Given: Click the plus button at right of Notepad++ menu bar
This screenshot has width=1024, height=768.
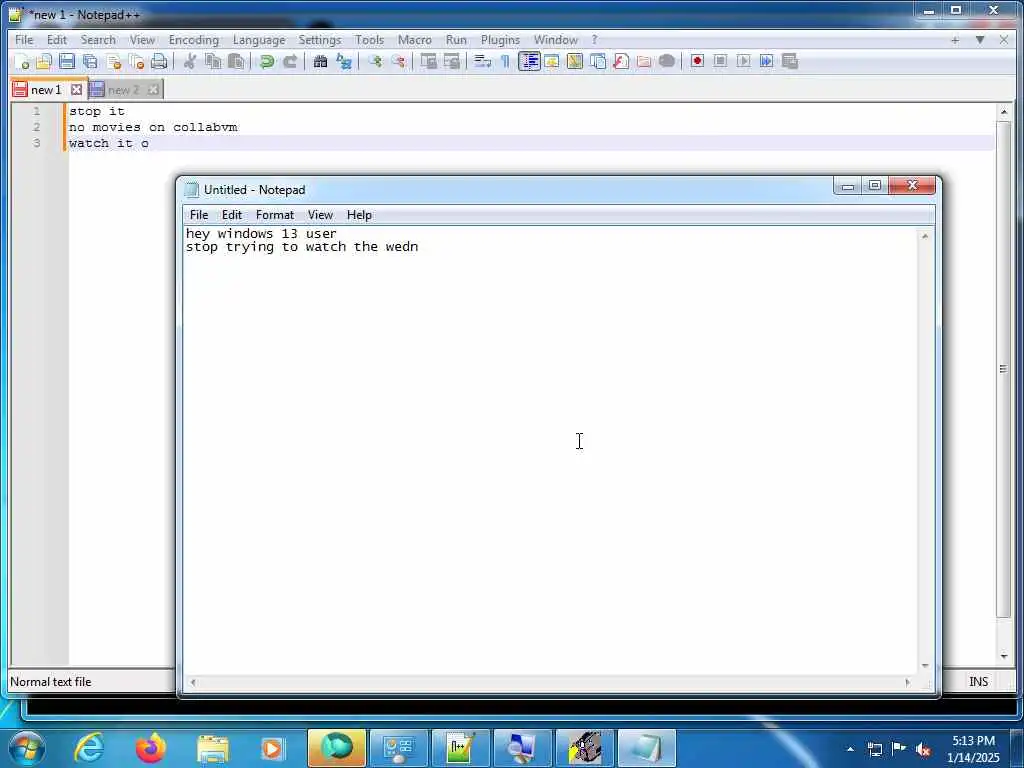Looking at the screenshot, I should click(x=955, y=40).
